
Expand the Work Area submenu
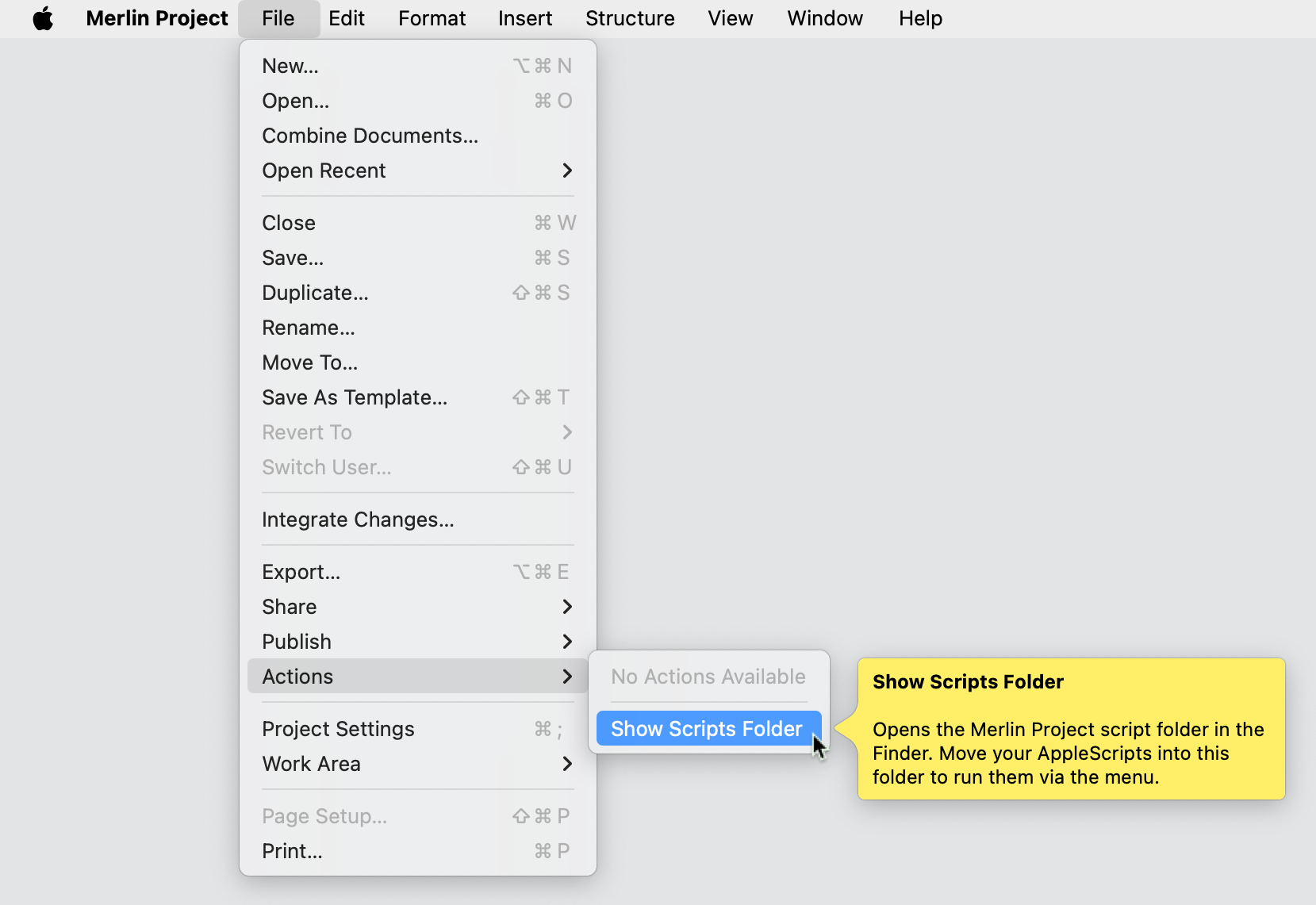pyautogui.click(x=418, y=764)
